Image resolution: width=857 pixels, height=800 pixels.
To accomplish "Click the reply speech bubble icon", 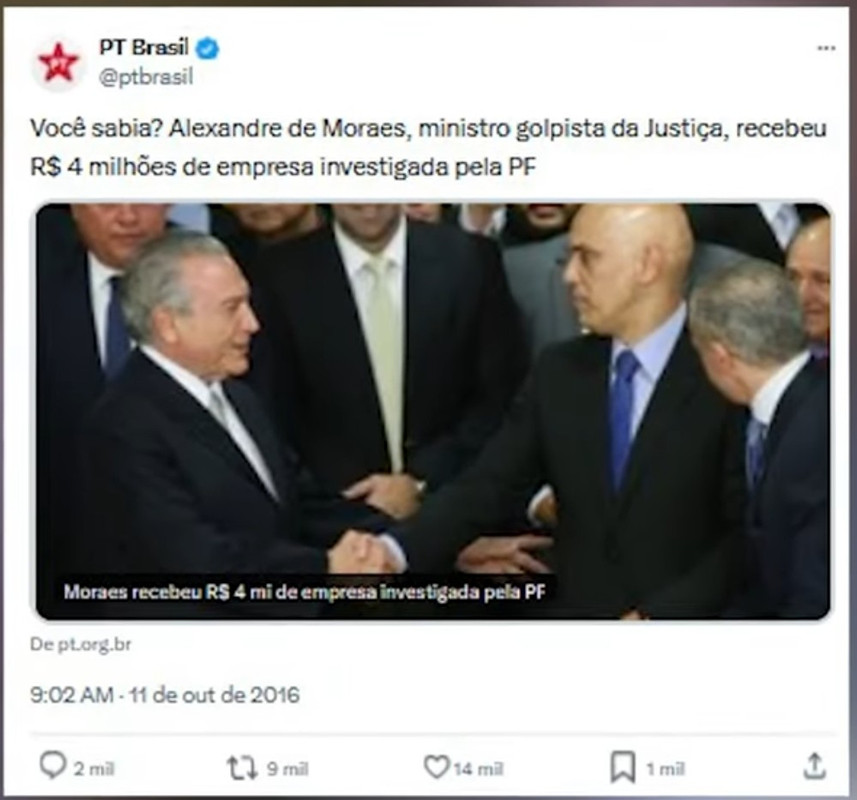I will (x=53, y=765).
